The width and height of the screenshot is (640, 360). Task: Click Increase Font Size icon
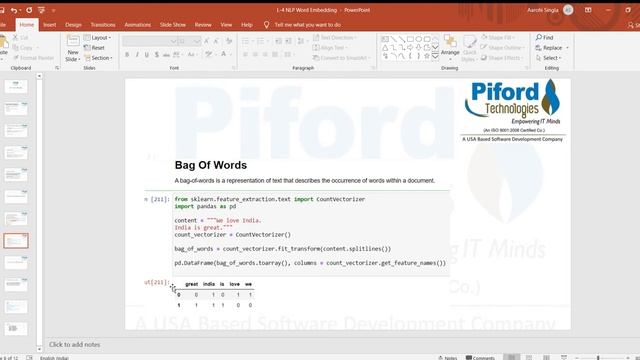coord(207,41)
